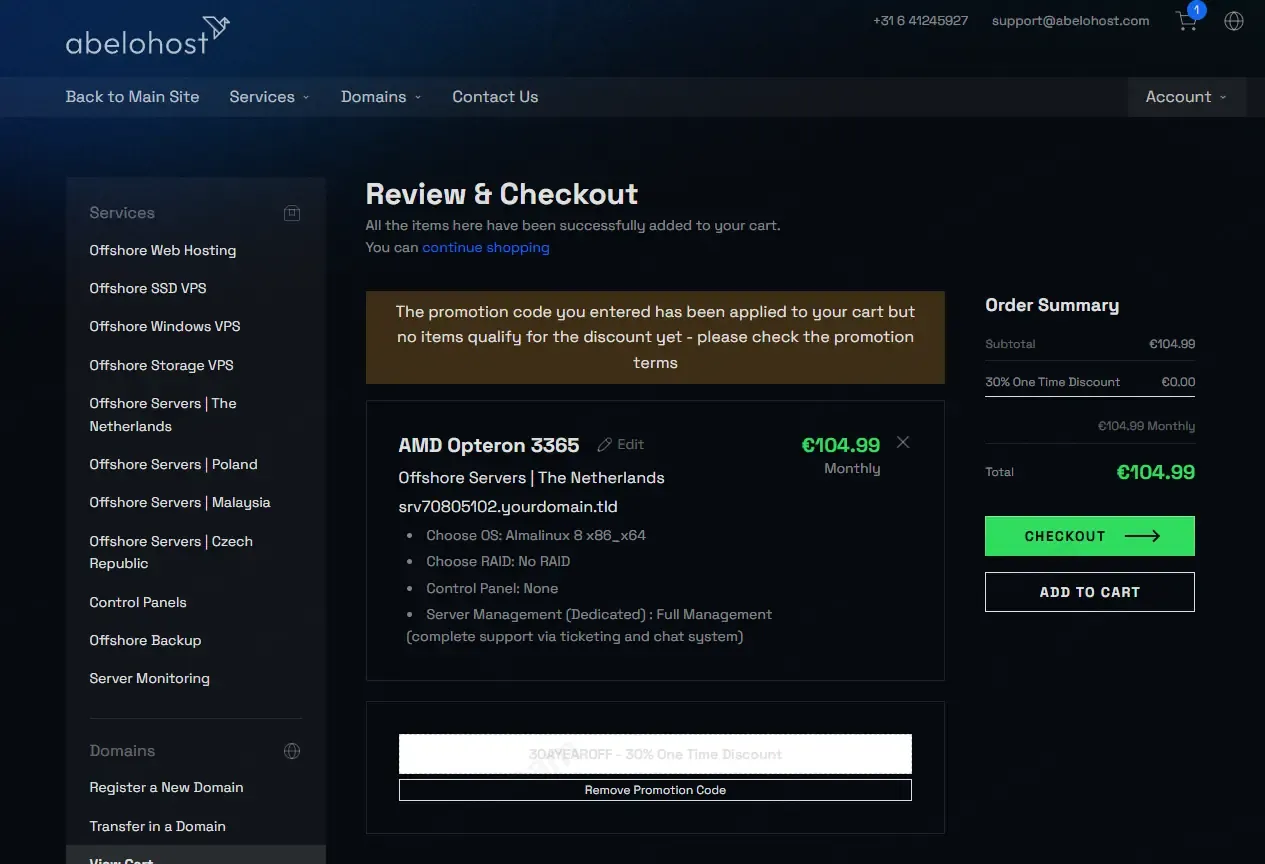Click the promotion code warning banner
Screen dimensions: 1265x864
pyautogui.click(x=655, y=337)
